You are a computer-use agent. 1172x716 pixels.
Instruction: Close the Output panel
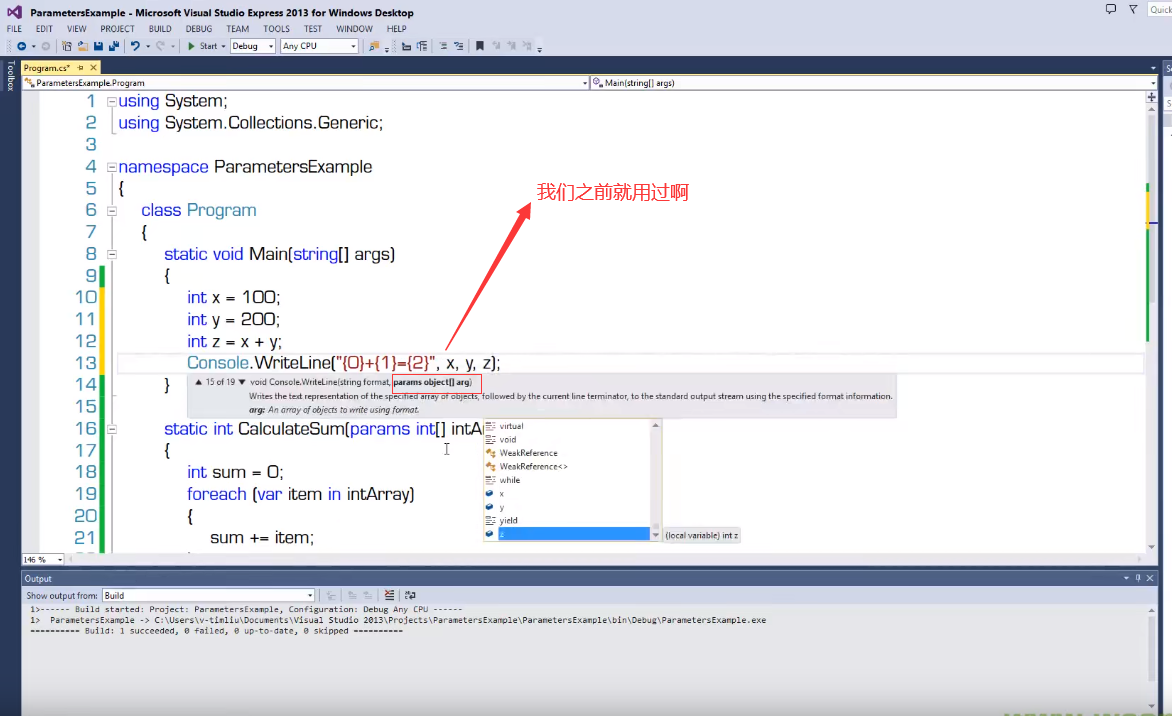tap(1150, 578)
